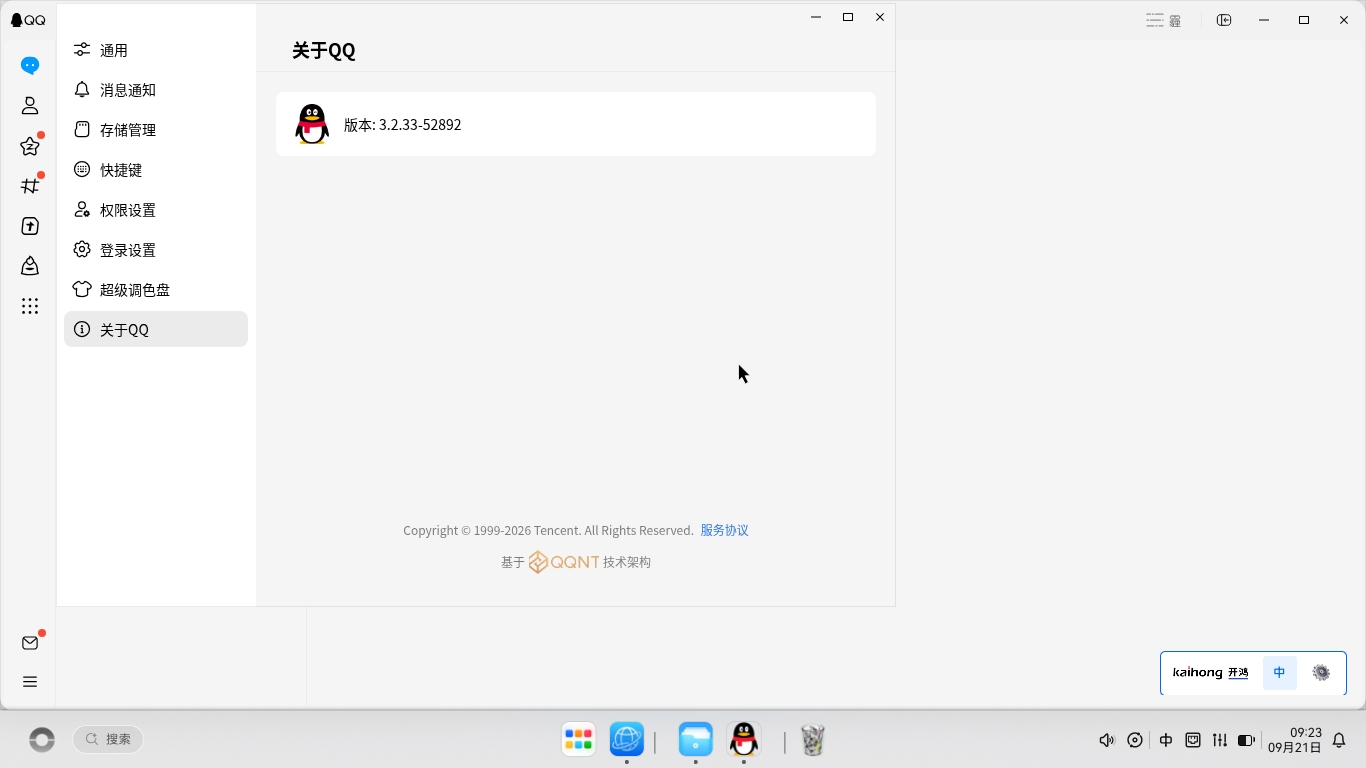Click the QQ penguin logo beside the version number
This screenshot has width=1366, height=768.
[312, 124]
